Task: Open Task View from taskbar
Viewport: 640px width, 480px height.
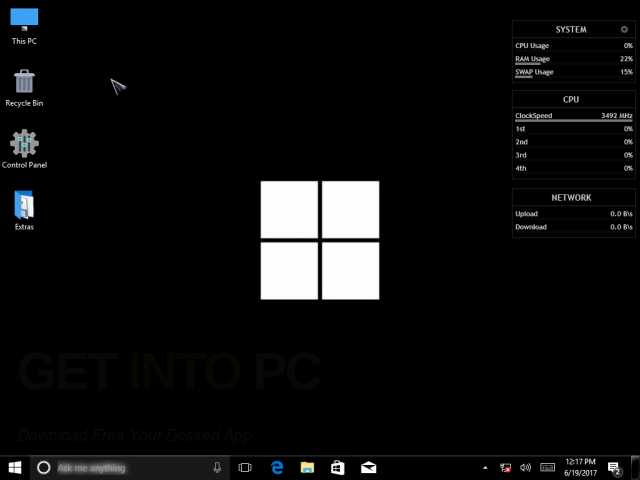Action: click(x=245, y=467)
